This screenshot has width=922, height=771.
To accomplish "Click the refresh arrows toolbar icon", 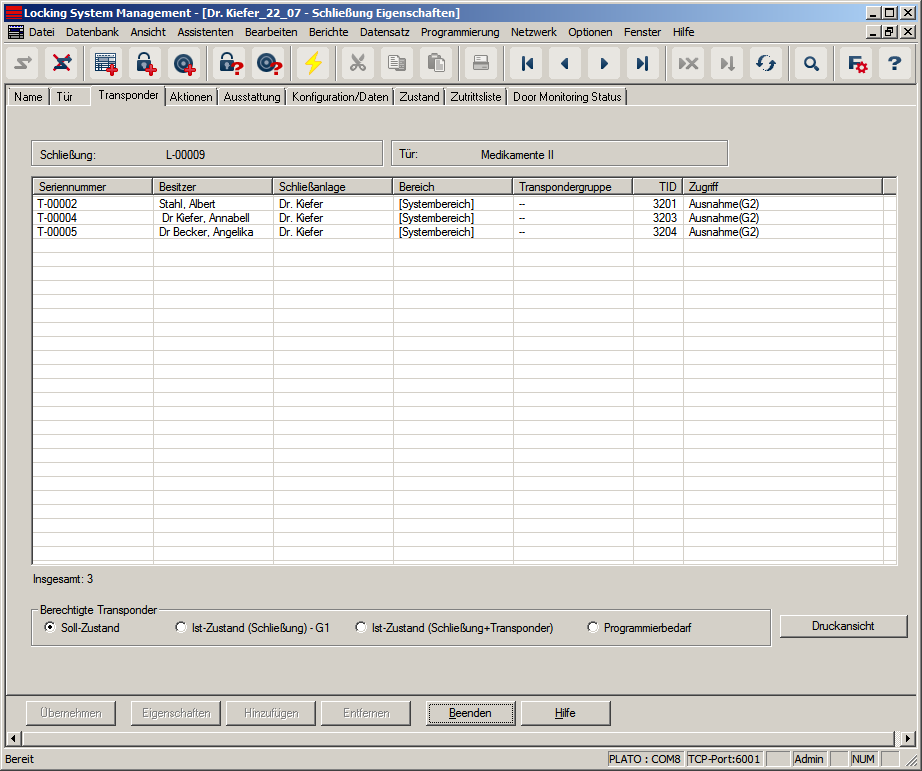I will (x=766, y=63).
